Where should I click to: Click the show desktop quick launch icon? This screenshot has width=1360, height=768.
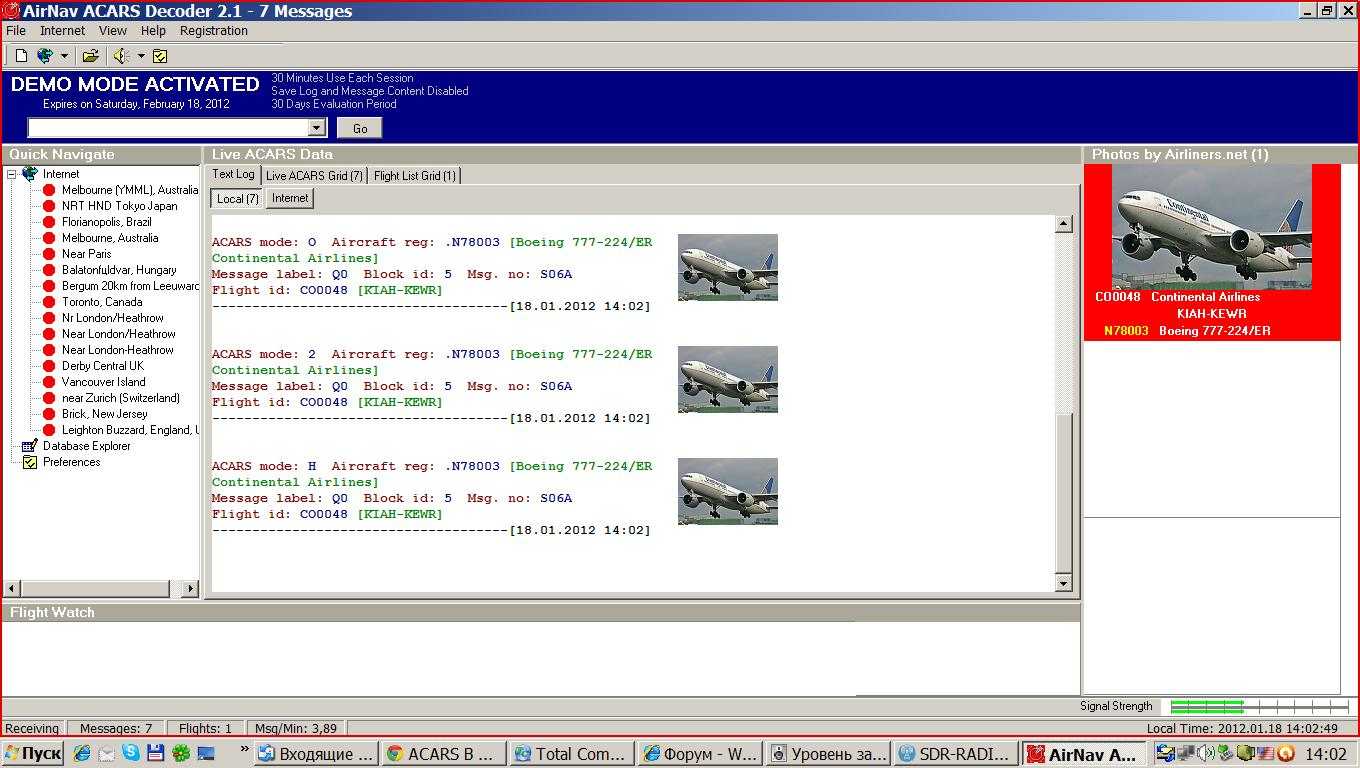205,753
